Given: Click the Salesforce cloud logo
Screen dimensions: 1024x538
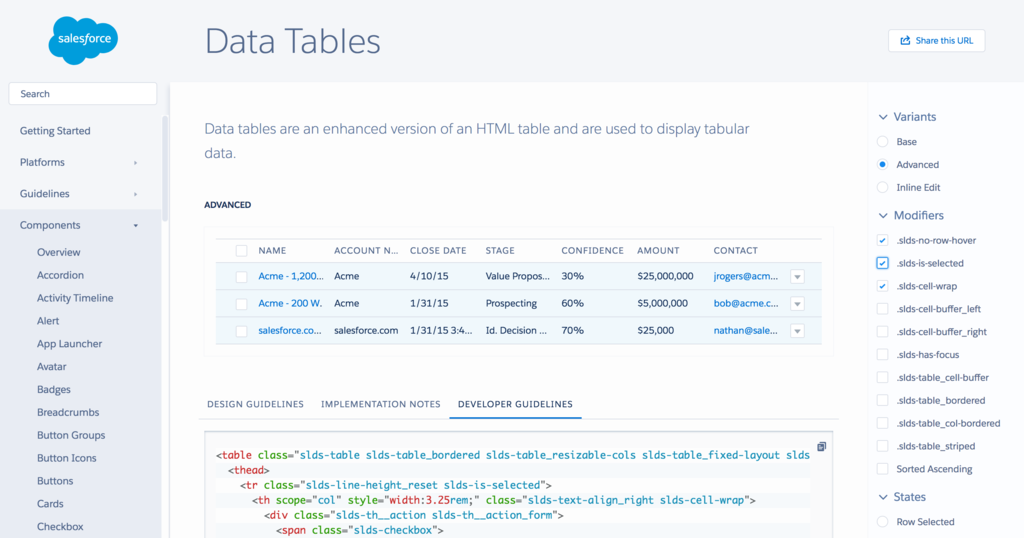Looking at the screenshot, I should click(x=83, y=40).
